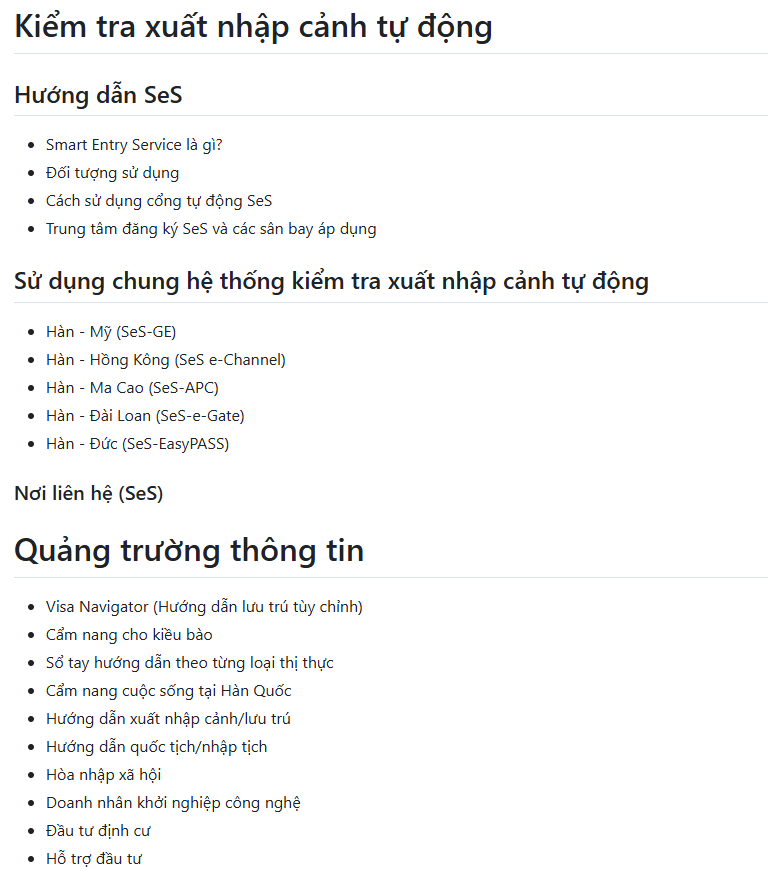Click 'Hướng dẫn xuất nhập cảnh/lưu trú'
The image size is (768, 872).
[x=168, y=719]
